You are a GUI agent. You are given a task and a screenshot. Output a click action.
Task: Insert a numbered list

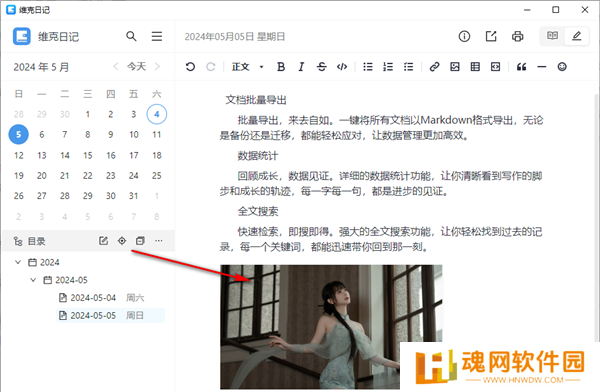pos(388,67)
